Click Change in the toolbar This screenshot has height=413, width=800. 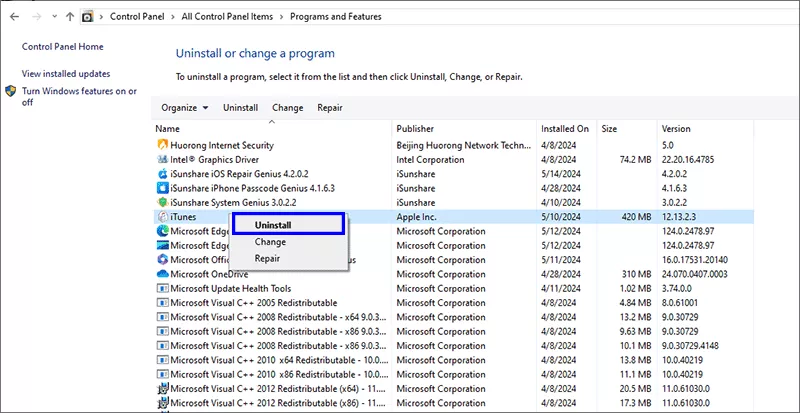point(288,108)
